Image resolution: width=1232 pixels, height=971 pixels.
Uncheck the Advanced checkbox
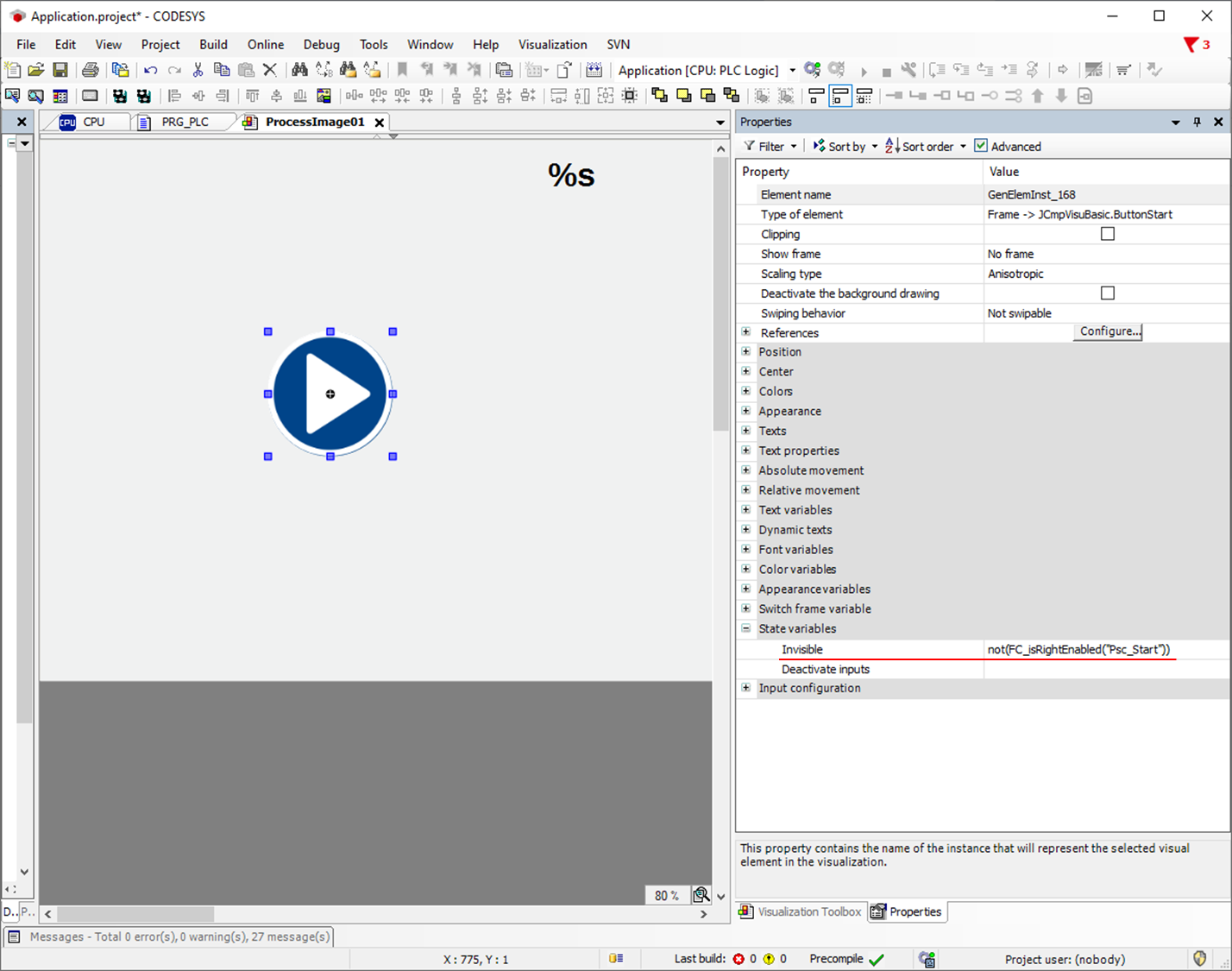point(981,146)
